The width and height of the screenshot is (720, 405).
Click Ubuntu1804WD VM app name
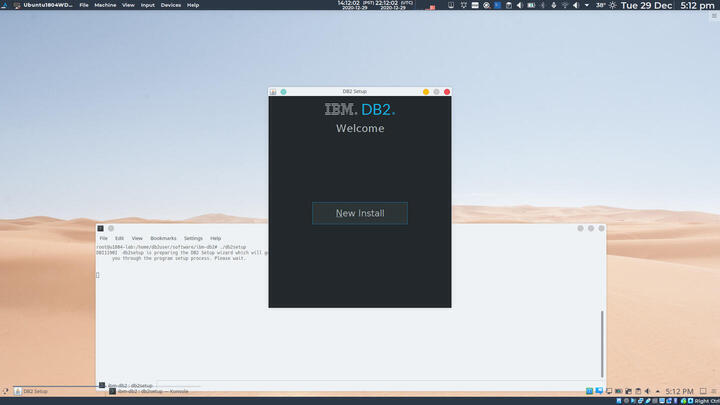pos(48,5)
